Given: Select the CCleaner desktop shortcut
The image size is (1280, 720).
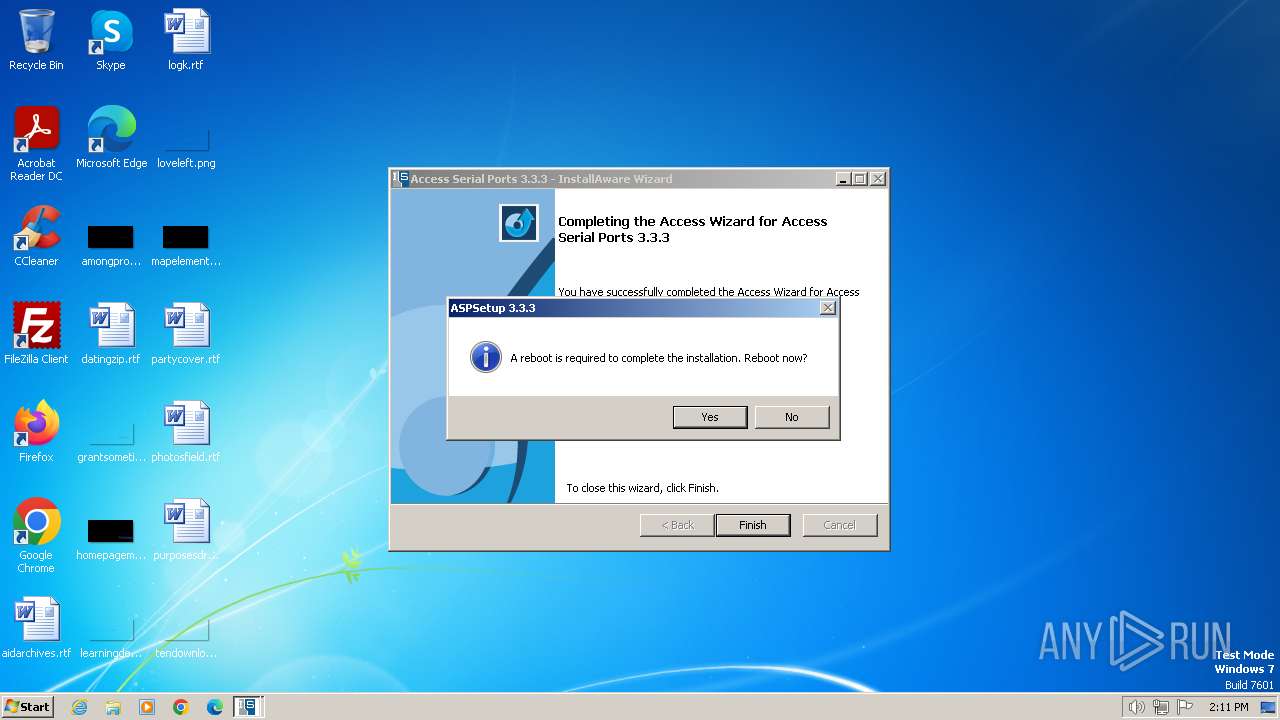Looking at the screenshot, I should coord(36,236).
